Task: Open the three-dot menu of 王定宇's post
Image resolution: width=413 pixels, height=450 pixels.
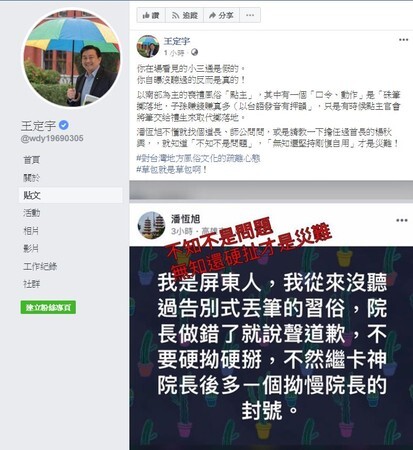Action: pos(403,40)
